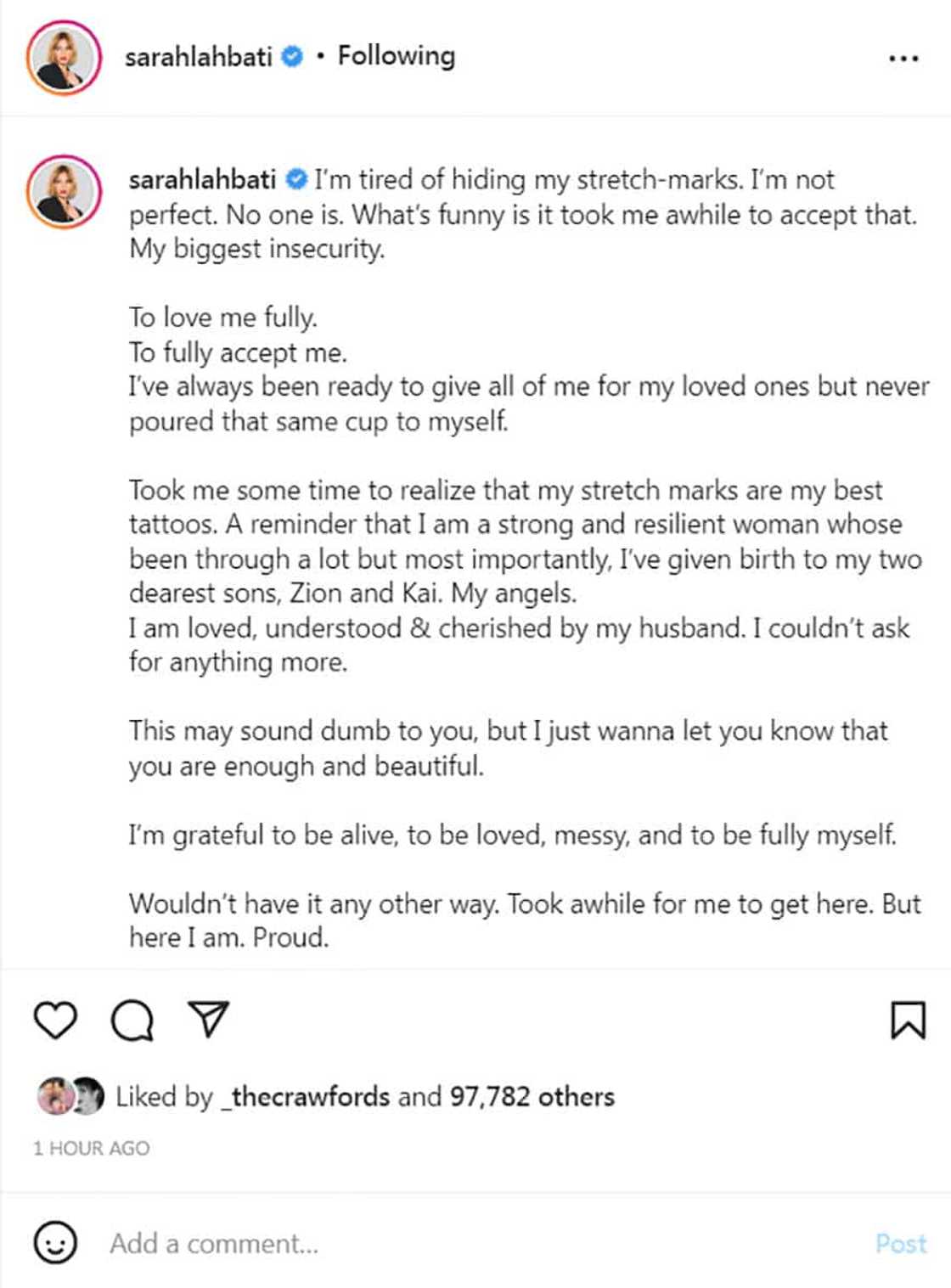The width and height of the screenshot is (951, 1288).
Task: Click the profile avatar next to the caption
Action: 65,192
